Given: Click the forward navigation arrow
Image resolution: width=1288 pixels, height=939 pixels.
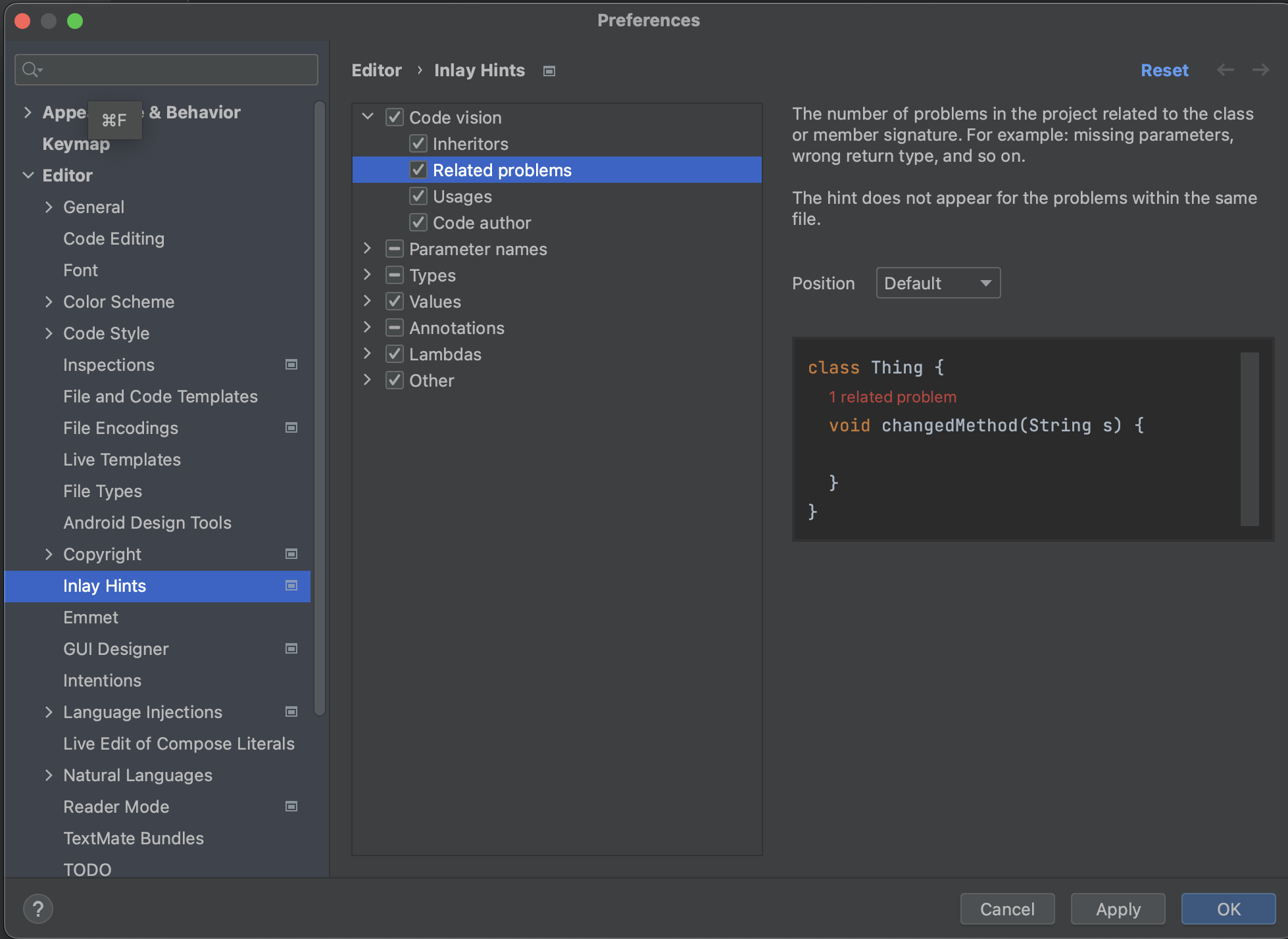Looking at the screenshot, I should click(1260, 70).
